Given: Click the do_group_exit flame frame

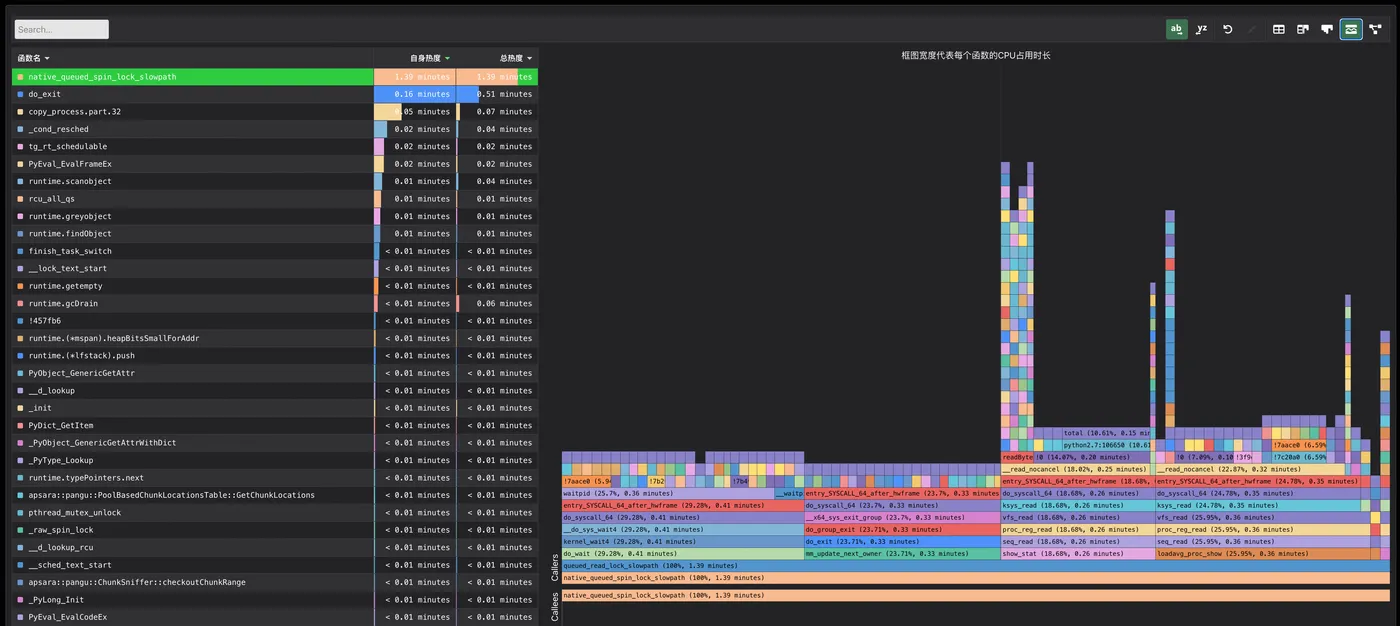Looking at the screenshot, I should click(902, 529).
